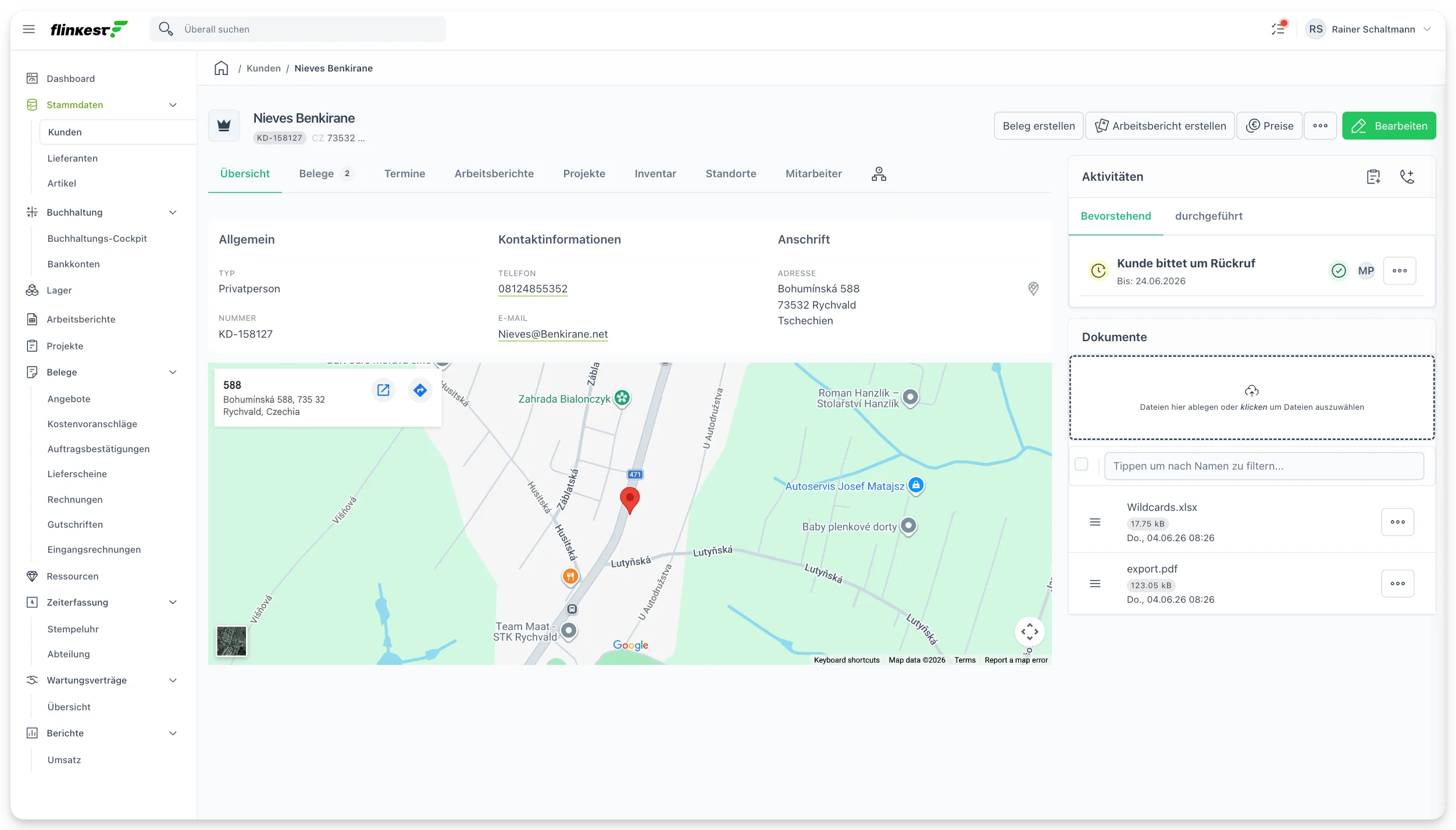The width and height of the screenshot is (1456, 830).
Task: Click the MP assignee avatar
Action: tap(1366, 271)
